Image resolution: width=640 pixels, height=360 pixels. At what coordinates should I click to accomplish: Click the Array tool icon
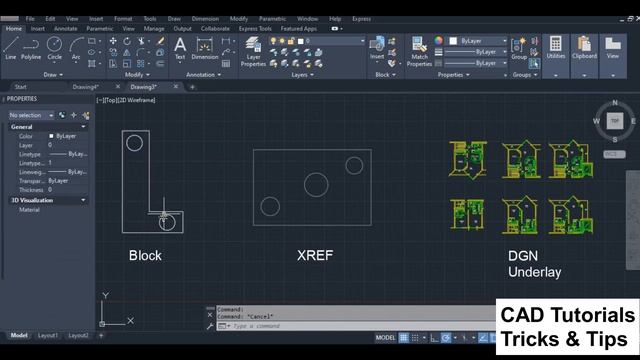pyautogui.click(x=141, y=64)
